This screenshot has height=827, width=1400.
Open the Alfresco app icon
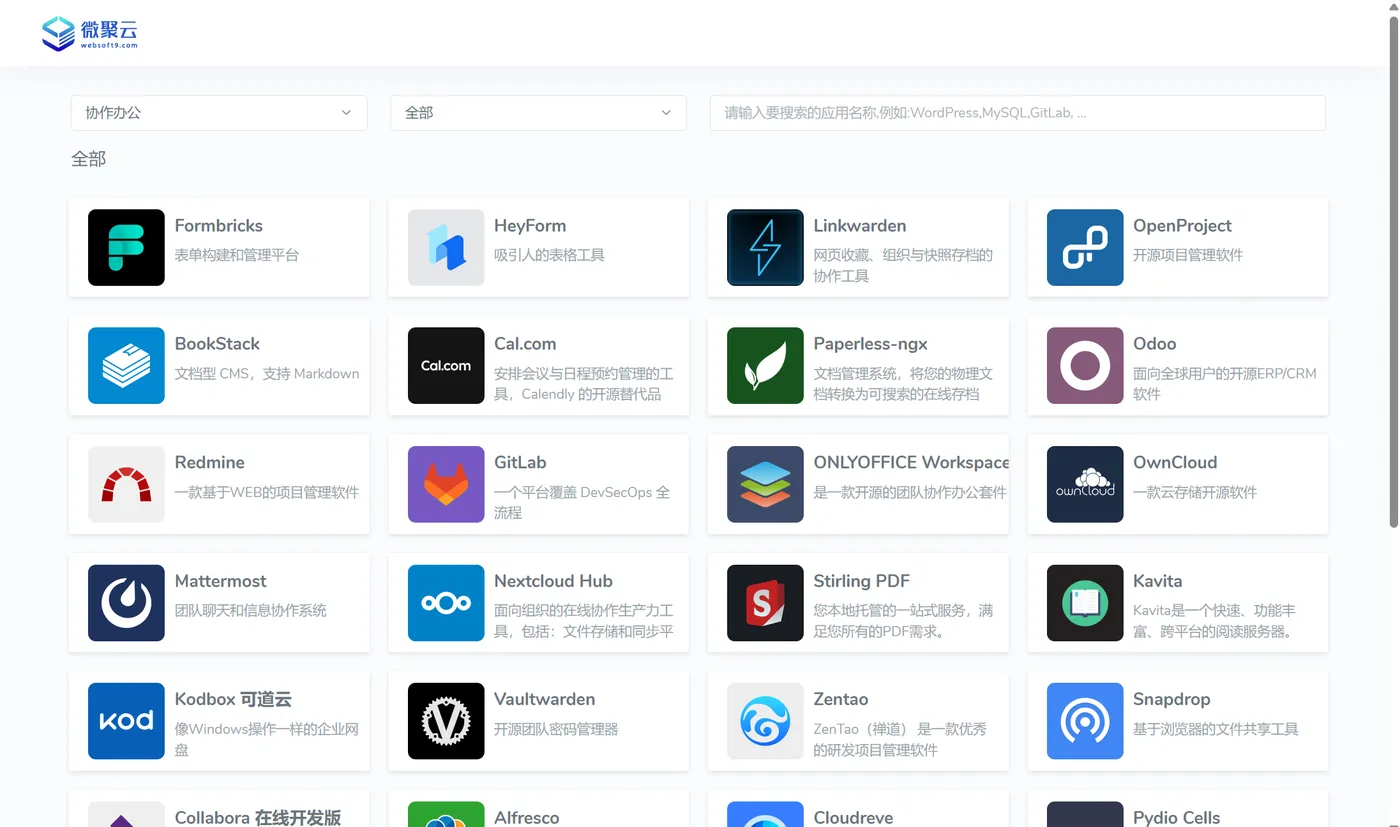[446, 815]
